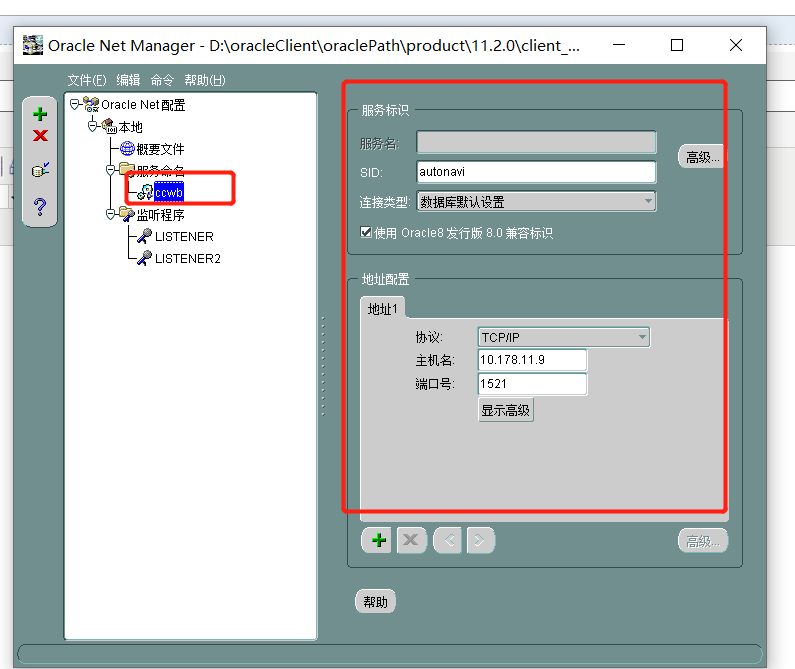
Task: Collapse the listeners folder expander
Action: 110,215
